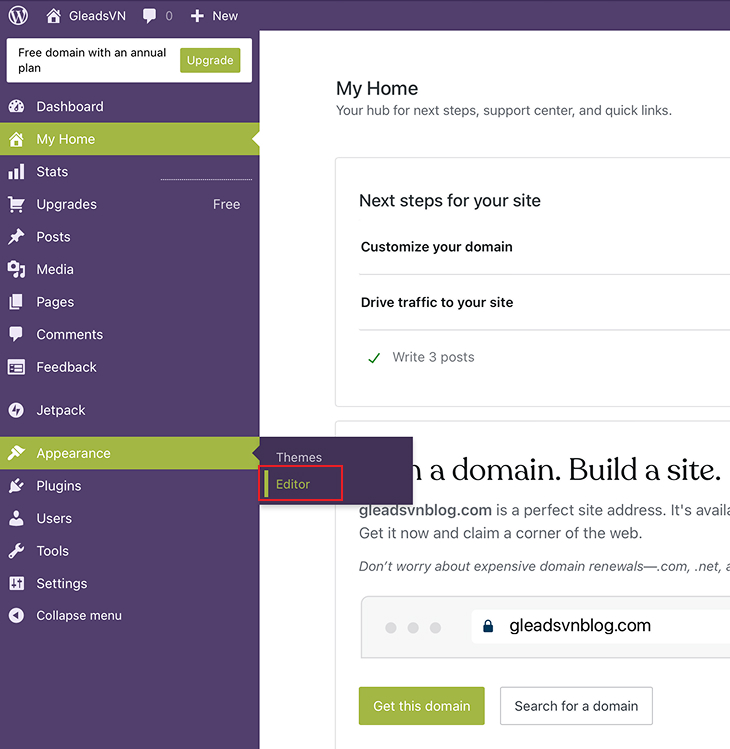The image size is (730, 749).
Task: Click the GleadsVN site name in admin bar
Action: (97, 16)
